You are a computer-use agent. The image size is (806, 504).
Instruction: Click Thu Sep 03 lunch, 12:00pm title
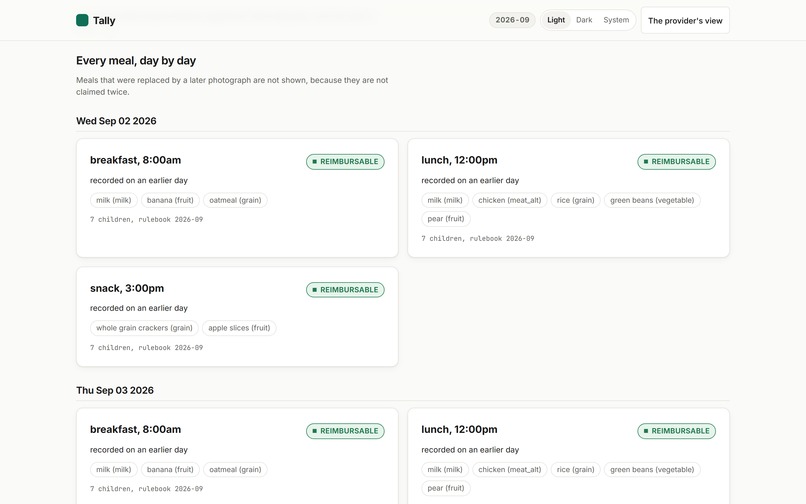[x=459, y=429]
